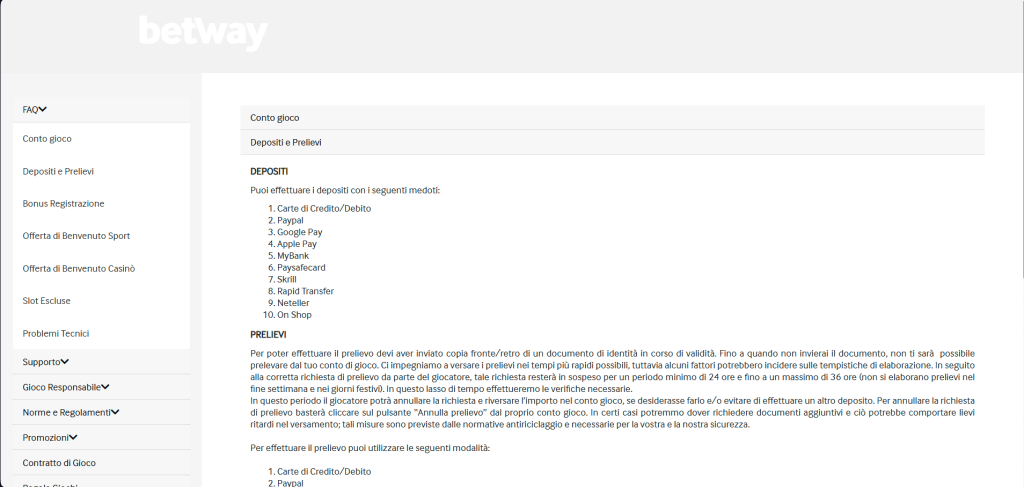This screenshot has width=1024, height=487.
Task: Open Conto gioco in sidebar
Action: (47, 139)
